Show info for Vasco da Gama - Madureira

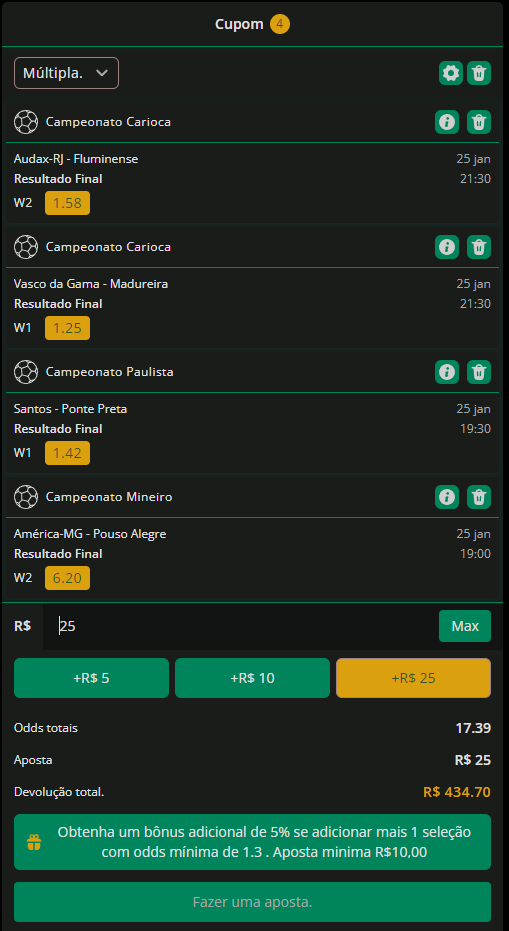pos(447,246)
